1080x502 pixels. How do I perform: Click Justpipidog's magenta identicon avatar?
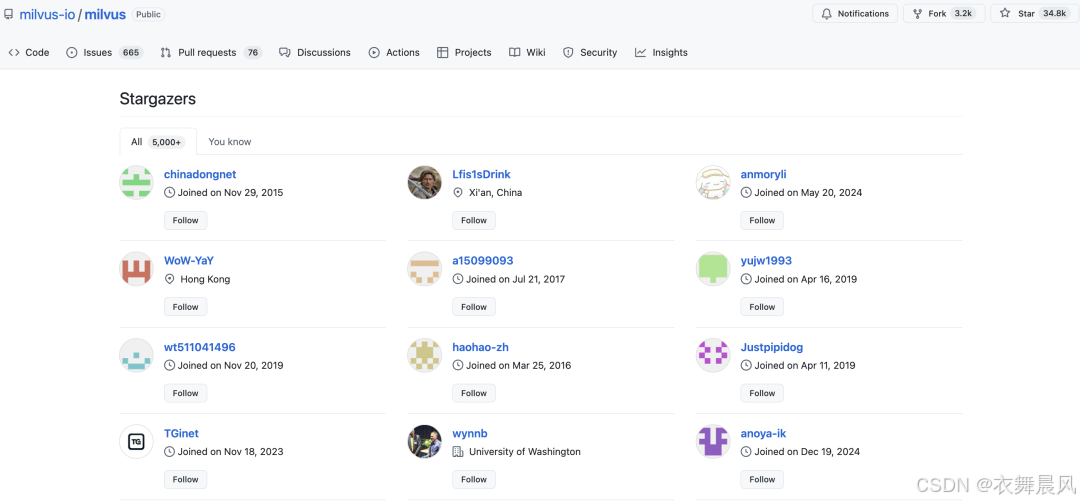click(713, 355)
